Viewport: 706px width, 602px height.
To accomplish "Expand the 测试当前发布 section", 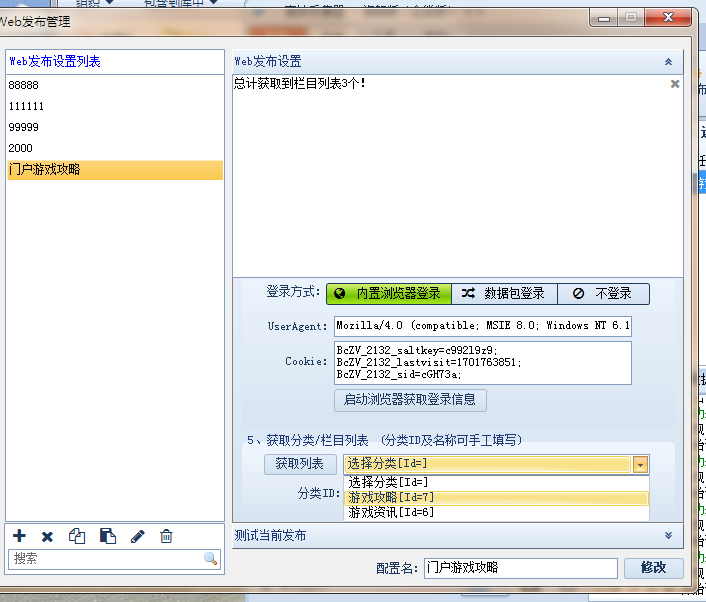I will 668,536.
